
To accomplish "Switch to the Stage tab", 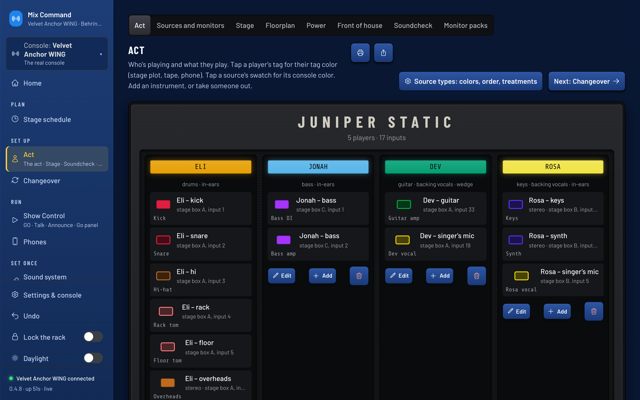I will (x=244, y=25).
